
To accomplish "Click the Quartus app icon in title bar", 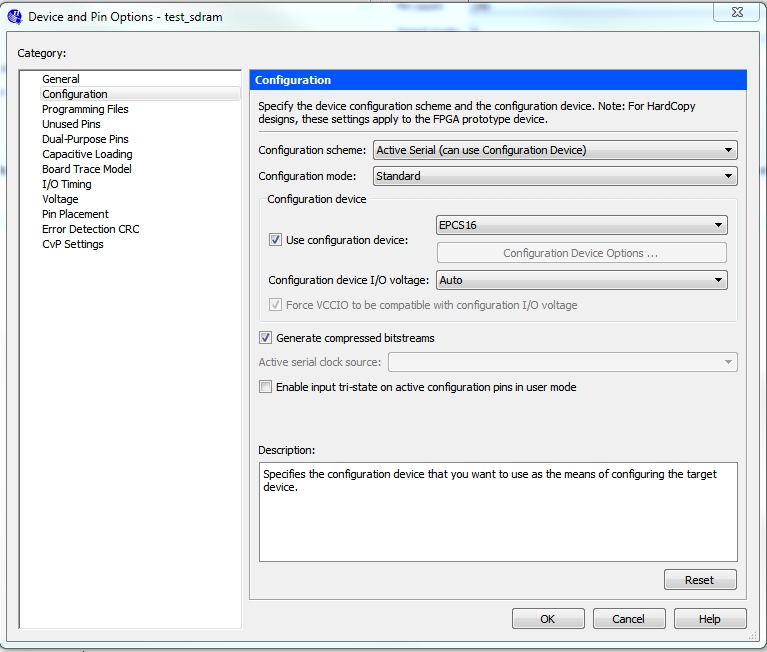I will click(x=15, y=17).
